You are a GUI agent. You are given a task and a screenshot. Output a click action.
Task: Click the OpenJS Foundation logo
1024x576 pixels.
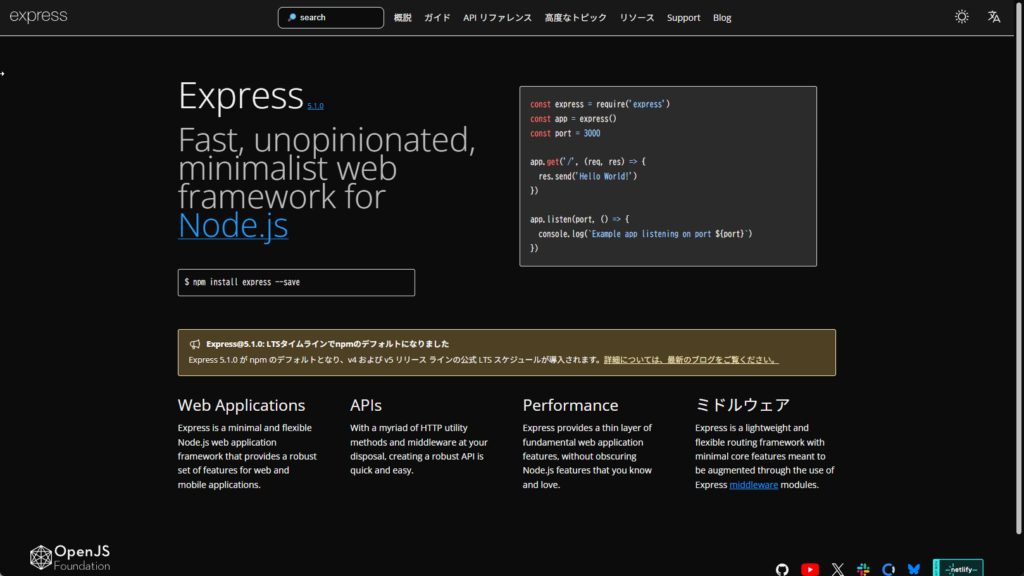(70, 558)
